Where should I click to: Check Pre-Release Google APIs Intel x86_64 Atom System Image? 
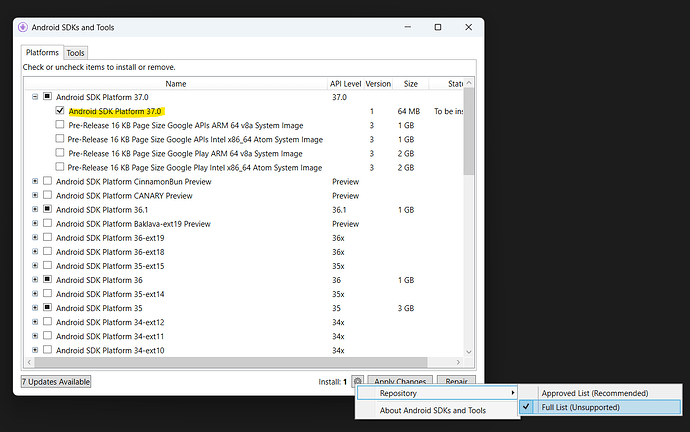click(60, 139)
